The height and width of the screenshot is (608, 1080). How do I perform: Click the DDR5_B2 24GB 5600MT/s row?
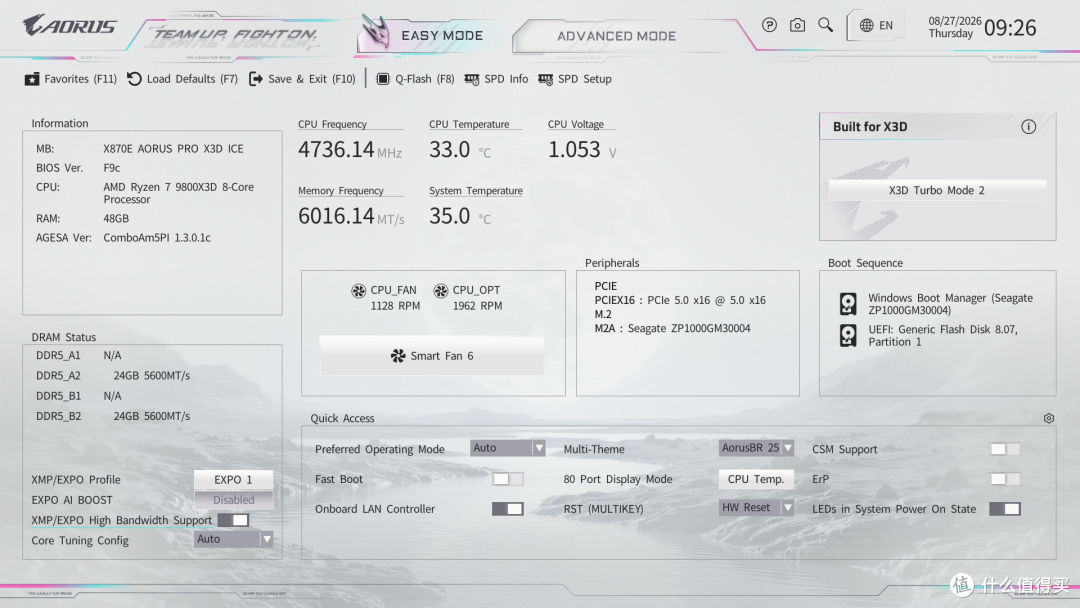[113, 416]
